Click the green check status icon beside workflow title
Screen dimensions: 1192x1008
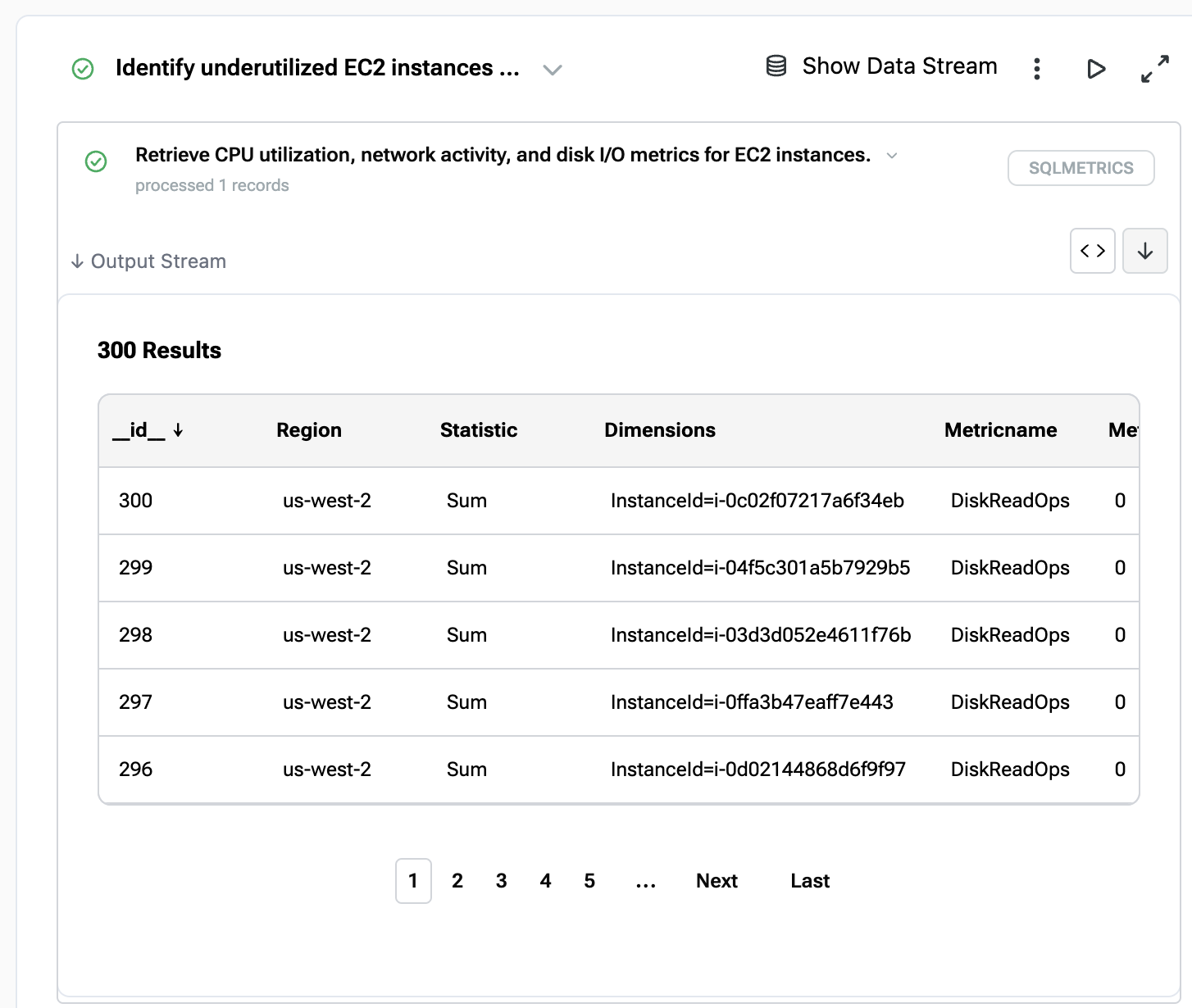tap(83, 69)
